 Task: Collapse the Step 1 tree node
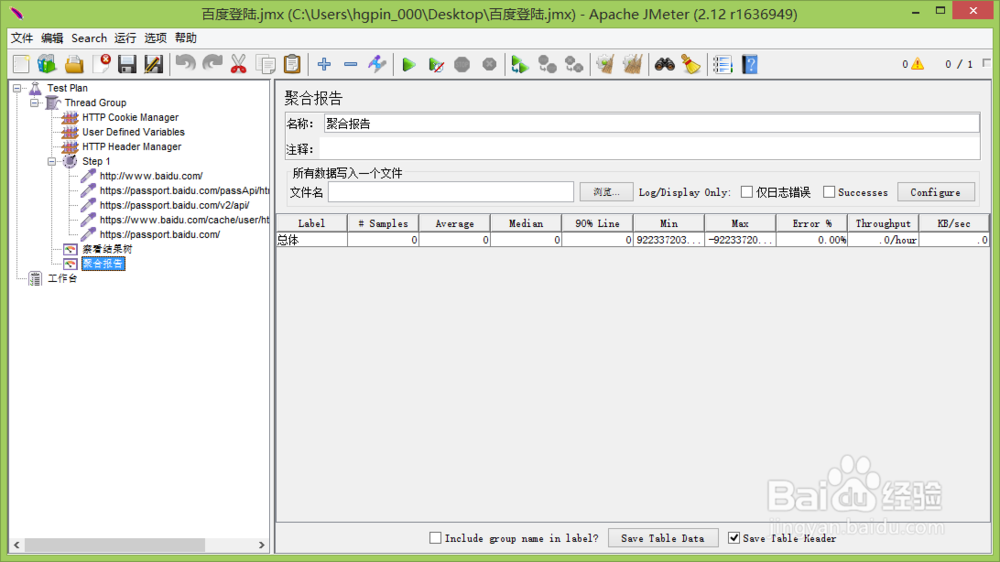click(x=52, y=161)
